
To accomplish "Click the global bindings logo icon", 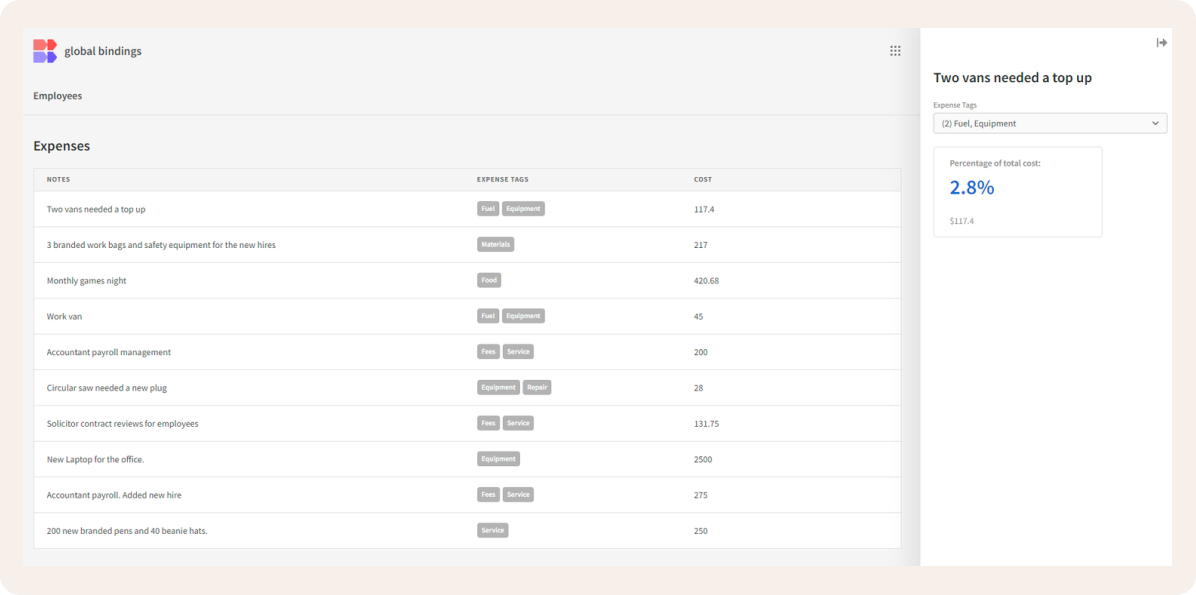I will pos(44,50).
